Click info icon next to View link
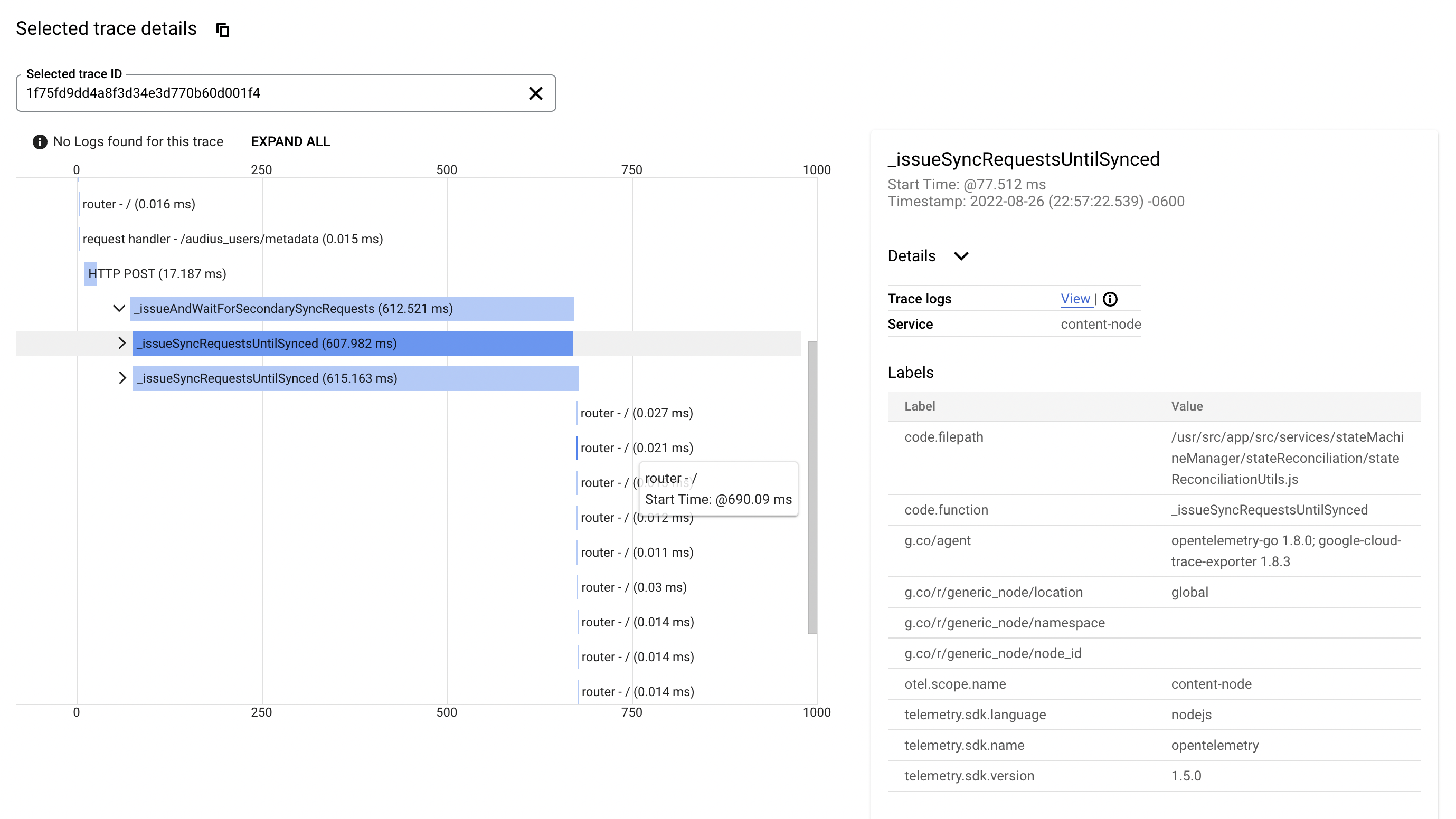 click(x=1110, y=299)
